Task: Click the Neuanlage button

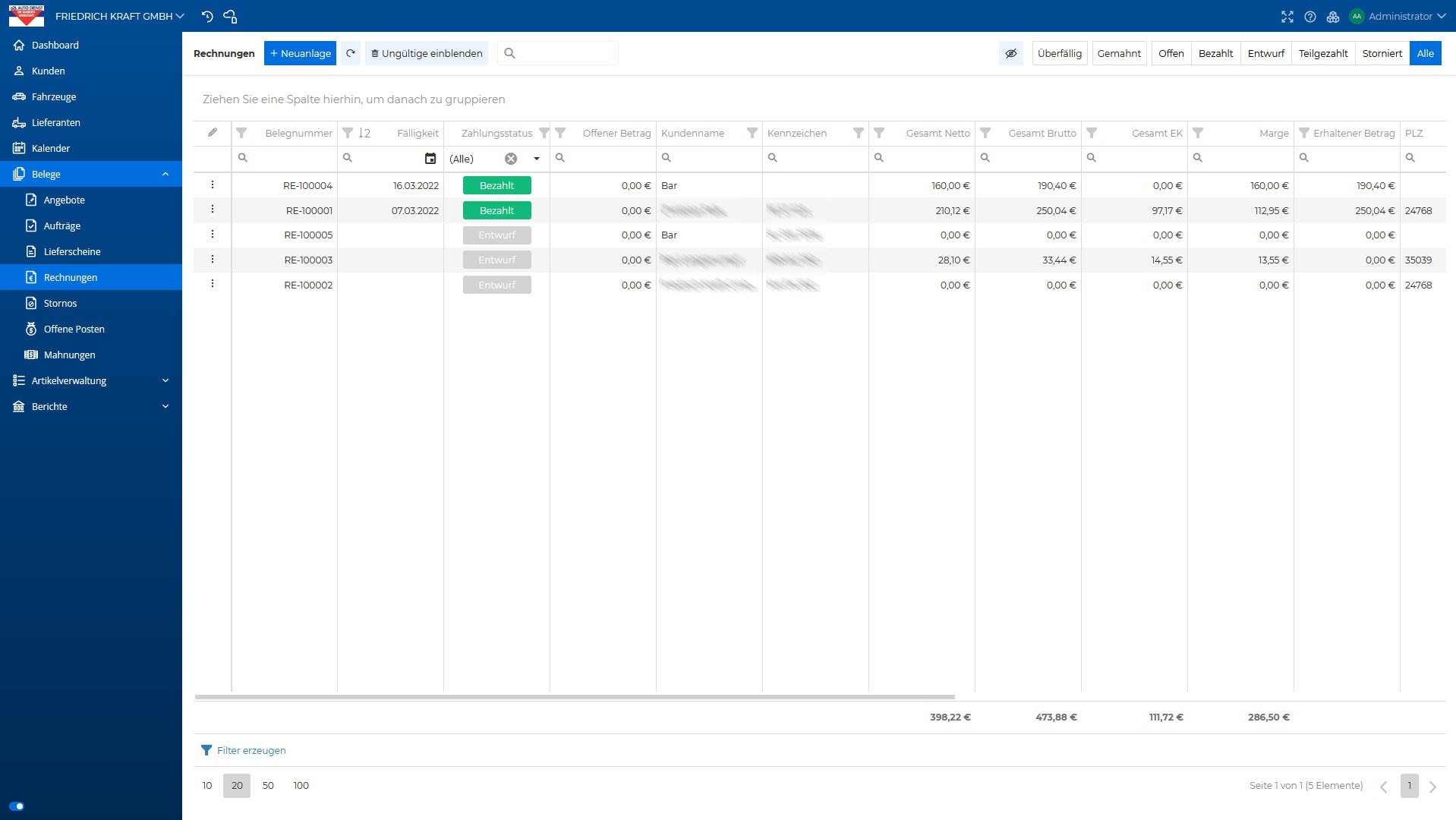Action: click(300, 53)
